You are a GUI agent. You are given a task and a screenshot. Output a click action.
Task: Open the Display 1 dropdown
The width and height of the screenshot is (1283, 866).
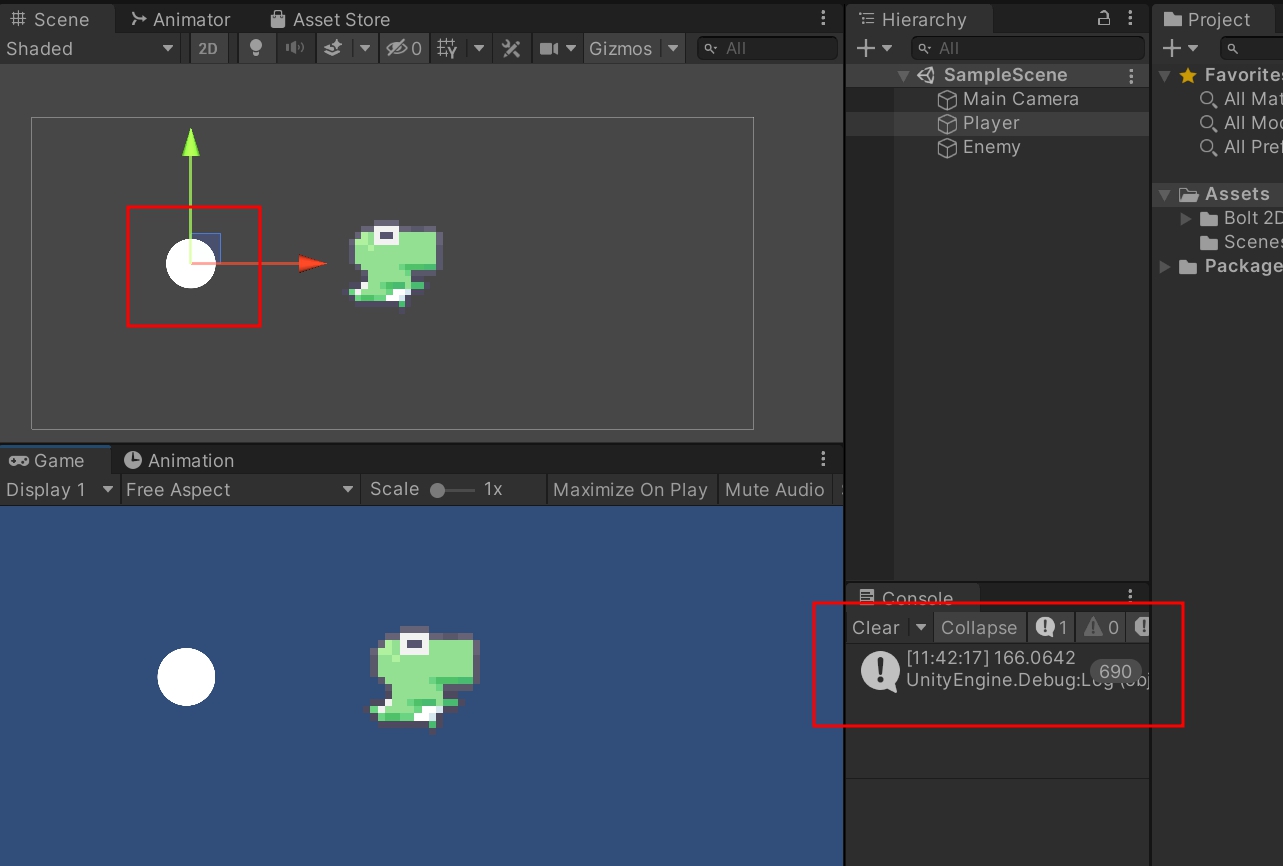point(60,489)
